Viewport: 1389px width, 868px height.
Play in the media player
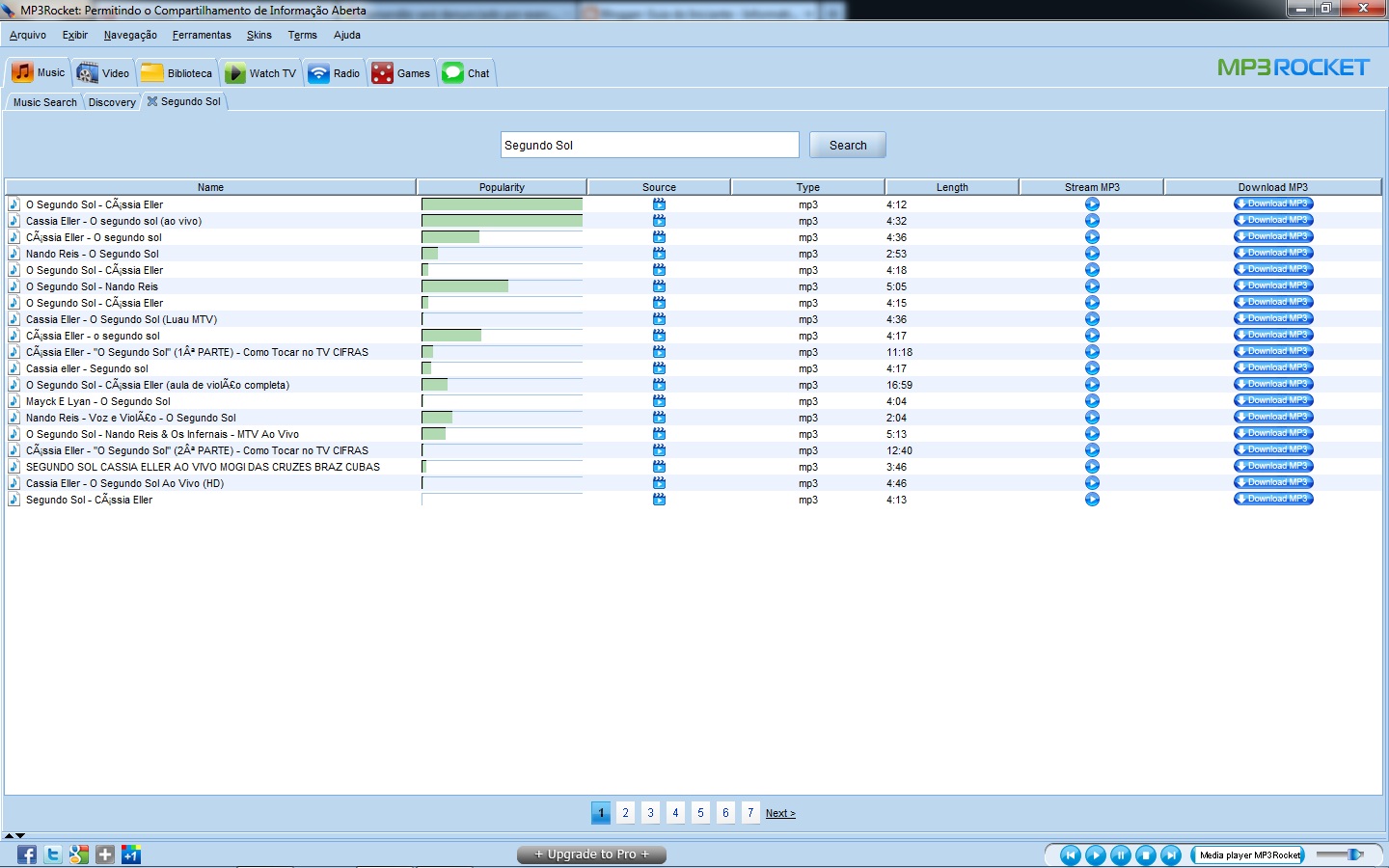point(1095,854)
